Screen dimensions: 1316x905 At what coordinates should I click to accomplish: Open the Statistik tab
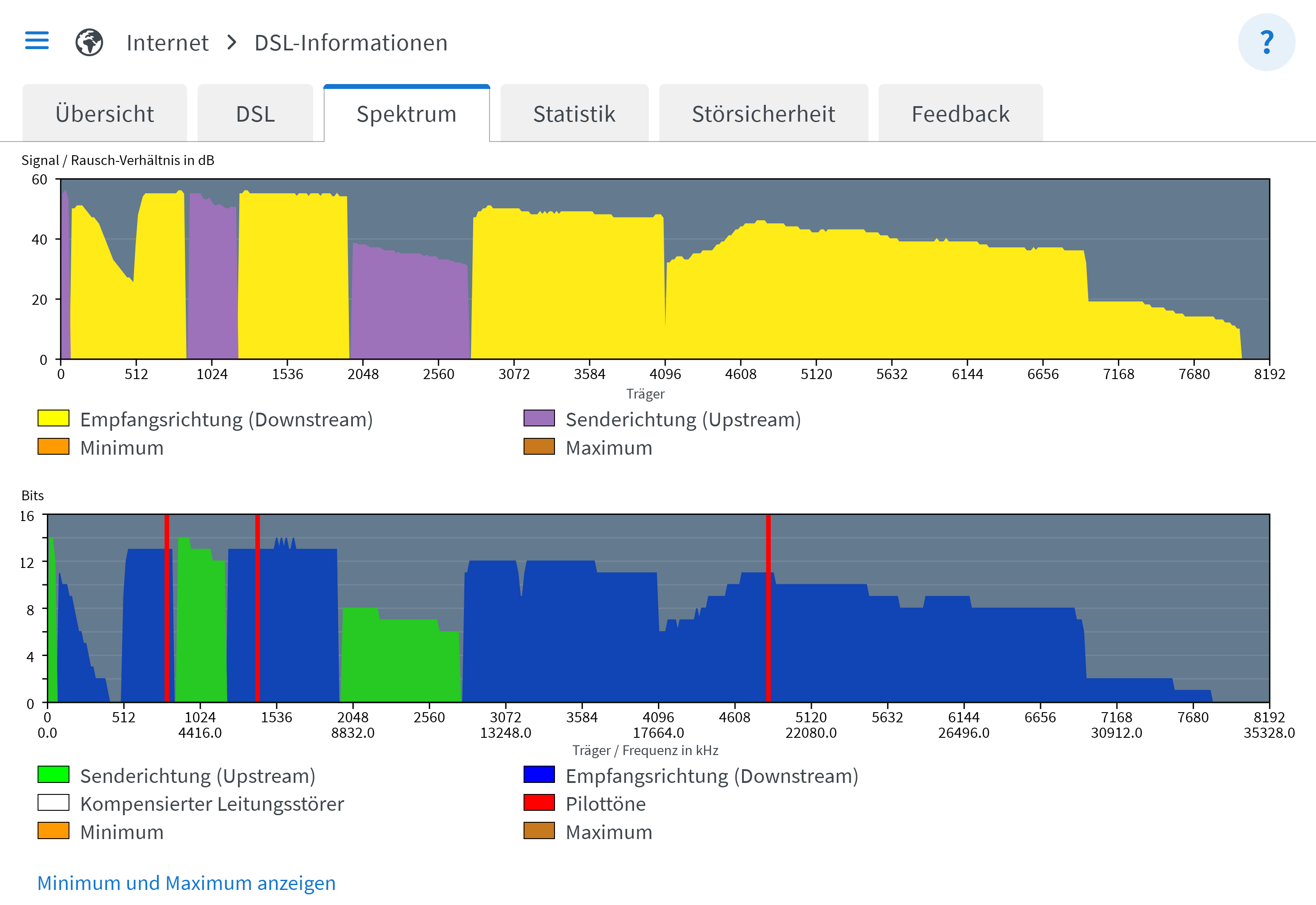pos(574,114)
